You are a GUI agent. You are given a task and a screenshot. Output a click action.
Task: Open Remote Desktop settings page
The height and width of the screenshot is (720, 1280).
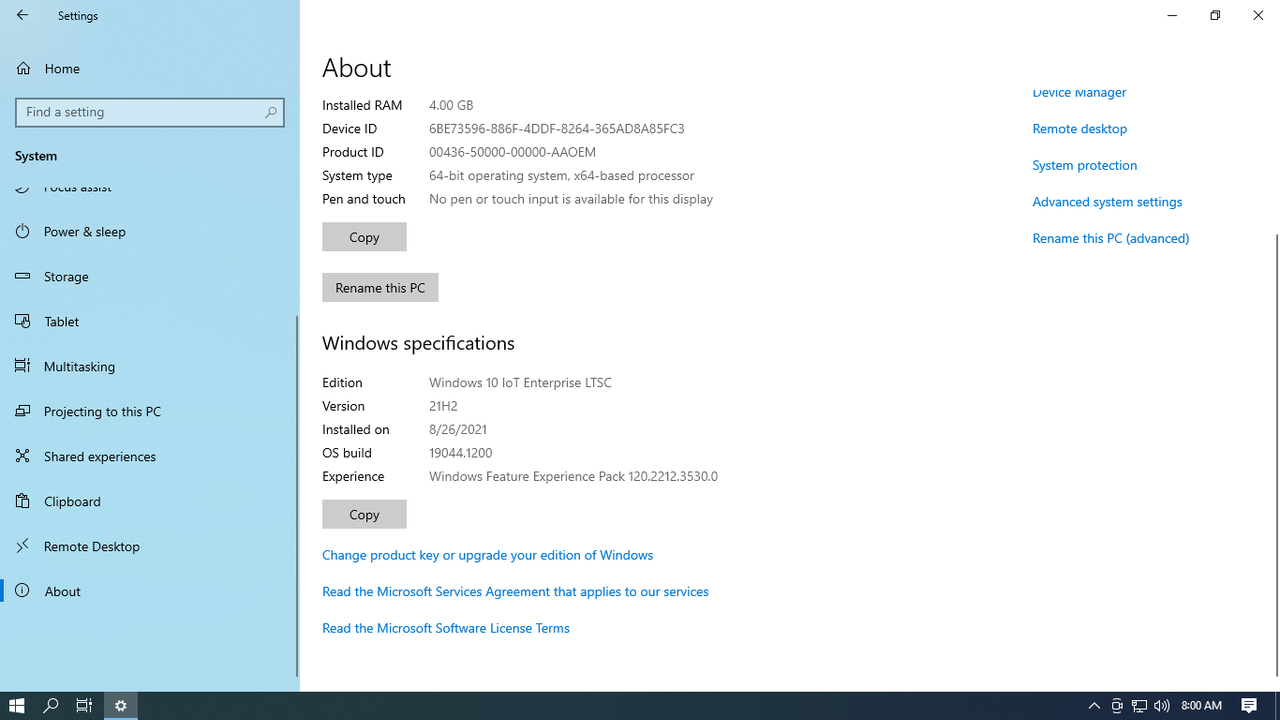(149, 546)
